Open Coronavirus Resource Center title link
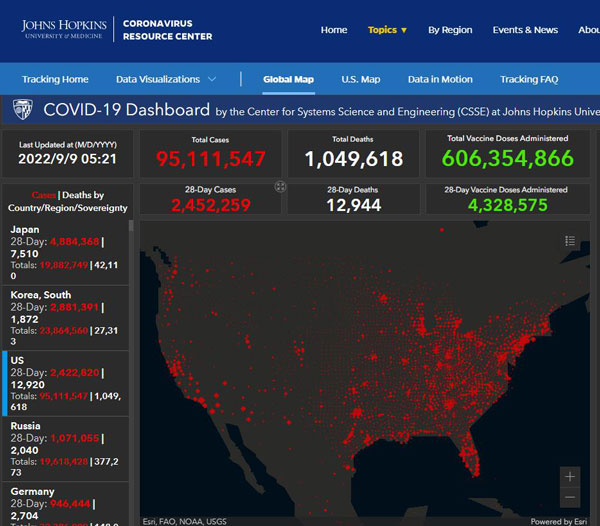The image size is (600, 526). pos(167,30)
